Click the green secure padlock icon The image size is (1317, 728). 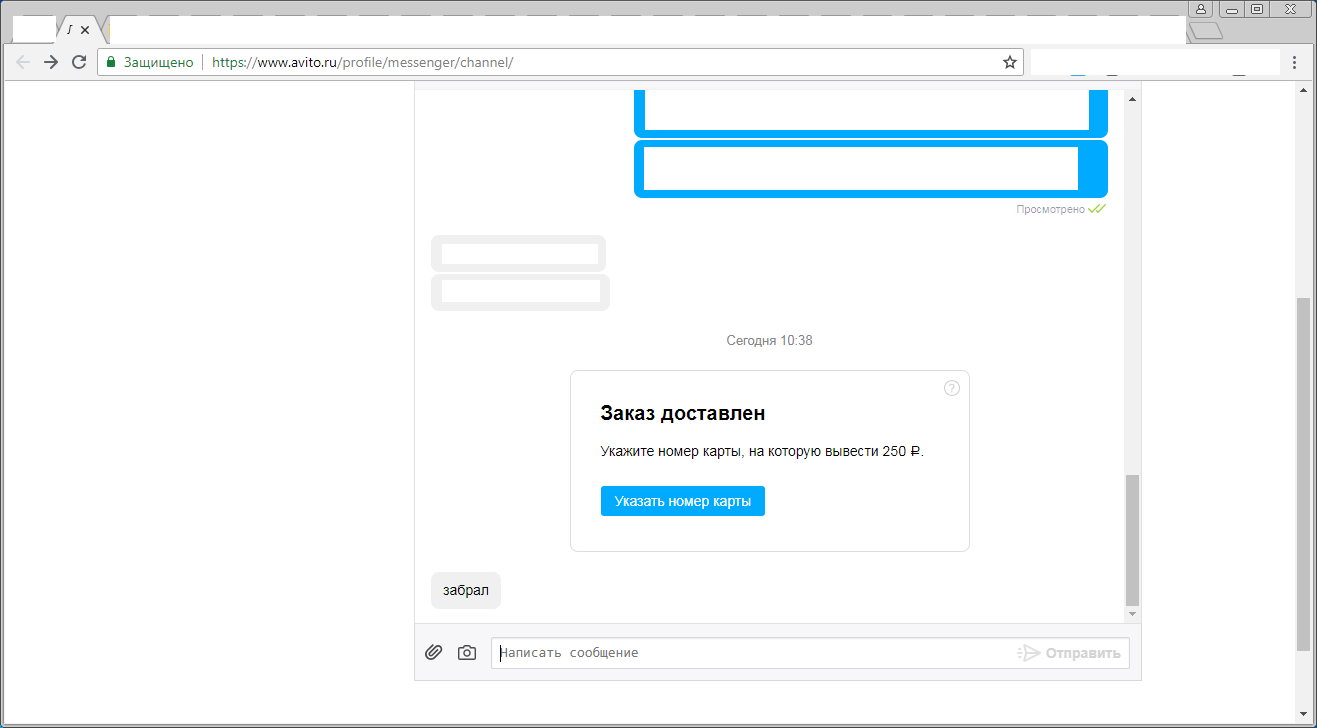[111, 62]
